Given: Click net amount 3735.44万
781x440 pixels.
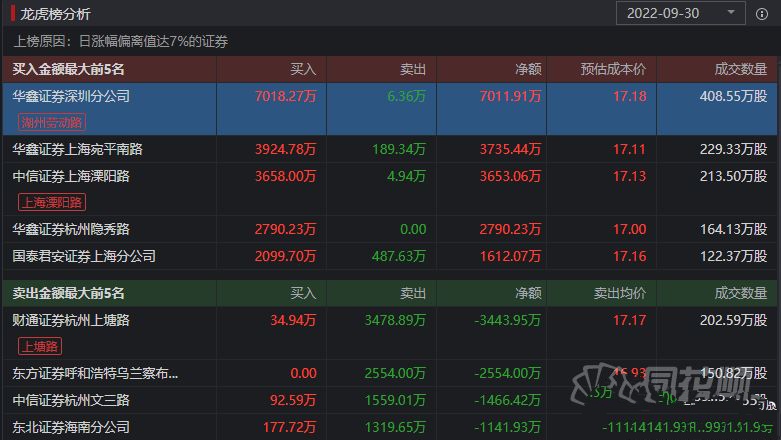Looking at the screenshot, I should coord(511,149).
